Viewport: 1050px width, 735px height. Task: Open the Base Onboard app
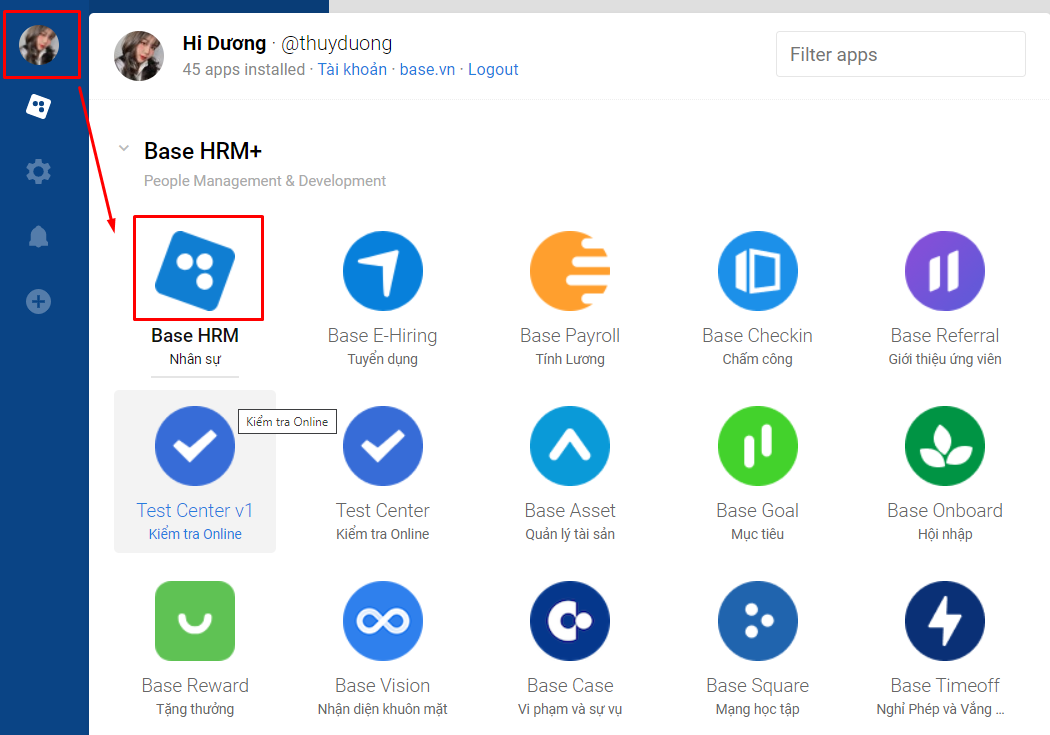click(x=944, y=445)
